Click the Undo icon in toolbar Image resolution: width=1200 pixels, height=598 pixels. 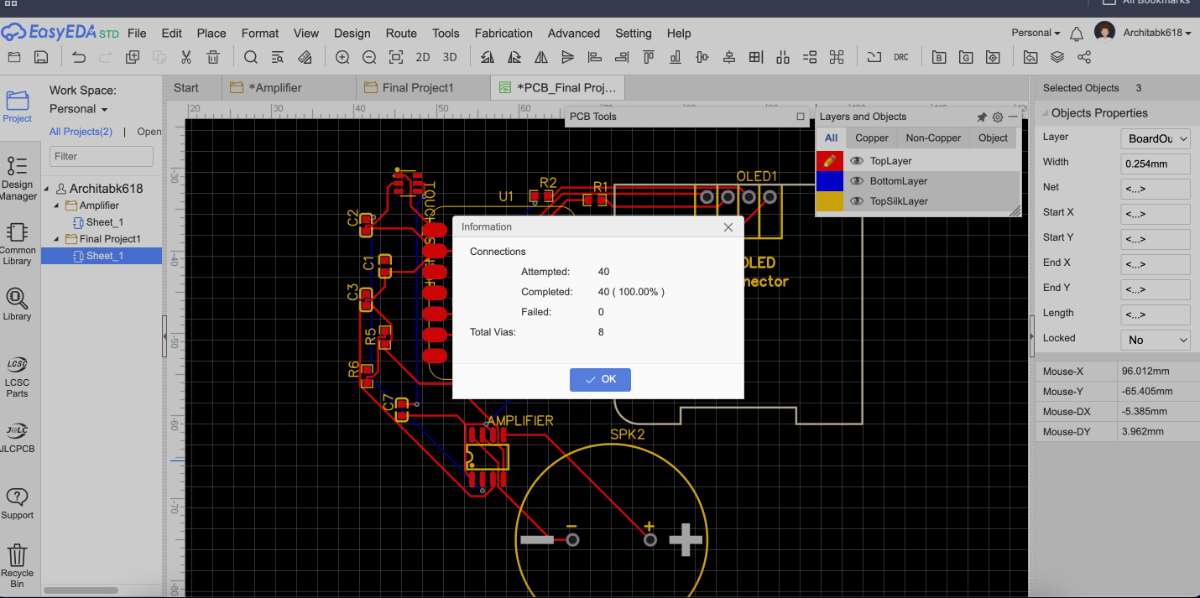pos(79,57)
